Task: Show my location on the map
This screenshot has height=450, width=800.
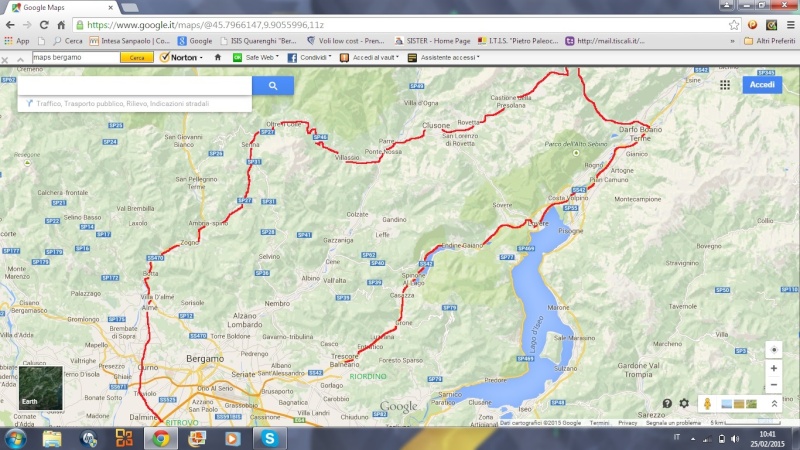Action: pyautogui.click(x=773, y=350)
